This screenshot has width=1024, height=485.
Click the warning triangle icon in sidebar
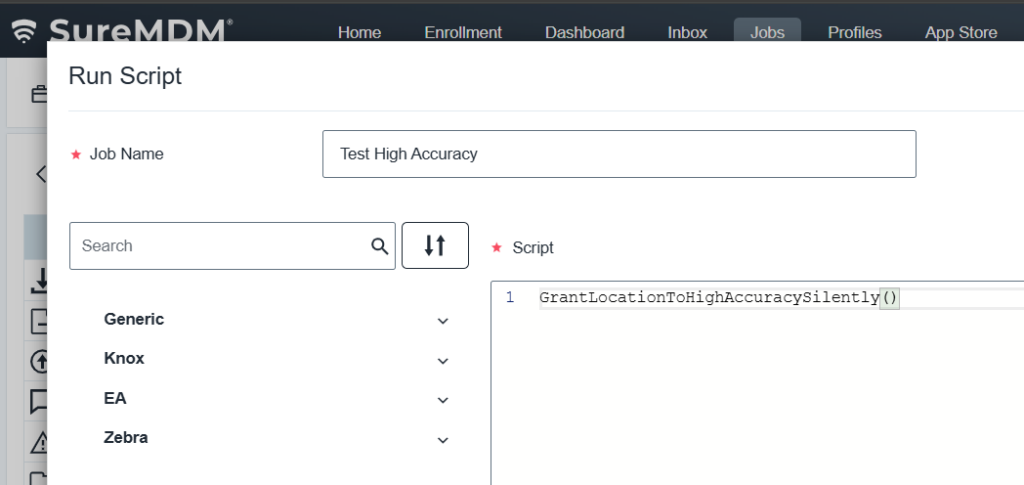(40, 441)
